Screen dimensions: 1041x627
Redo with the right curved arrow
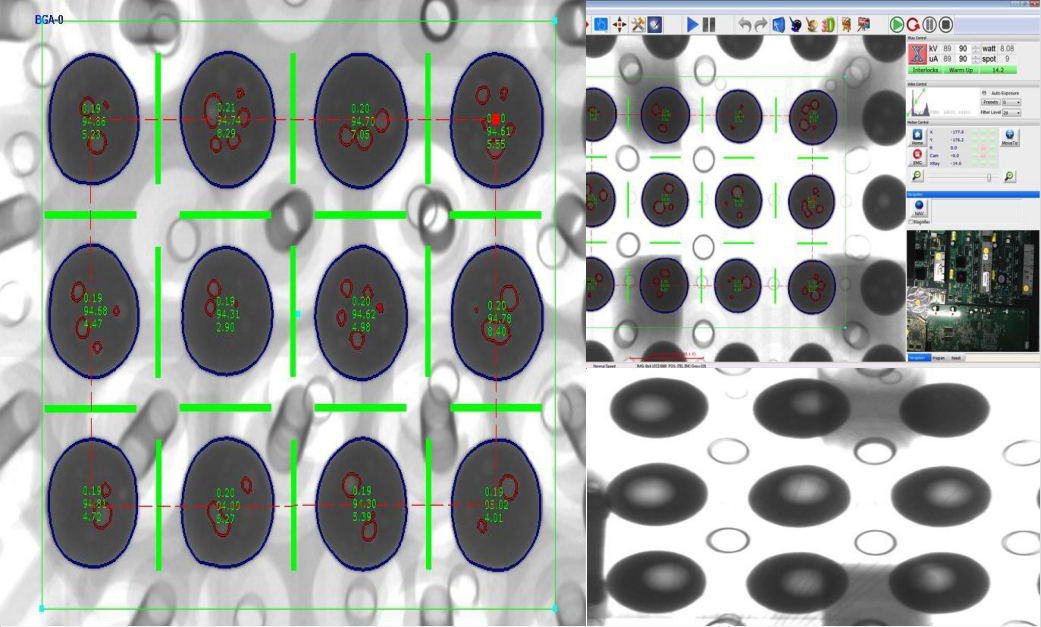tap(761, 25)
